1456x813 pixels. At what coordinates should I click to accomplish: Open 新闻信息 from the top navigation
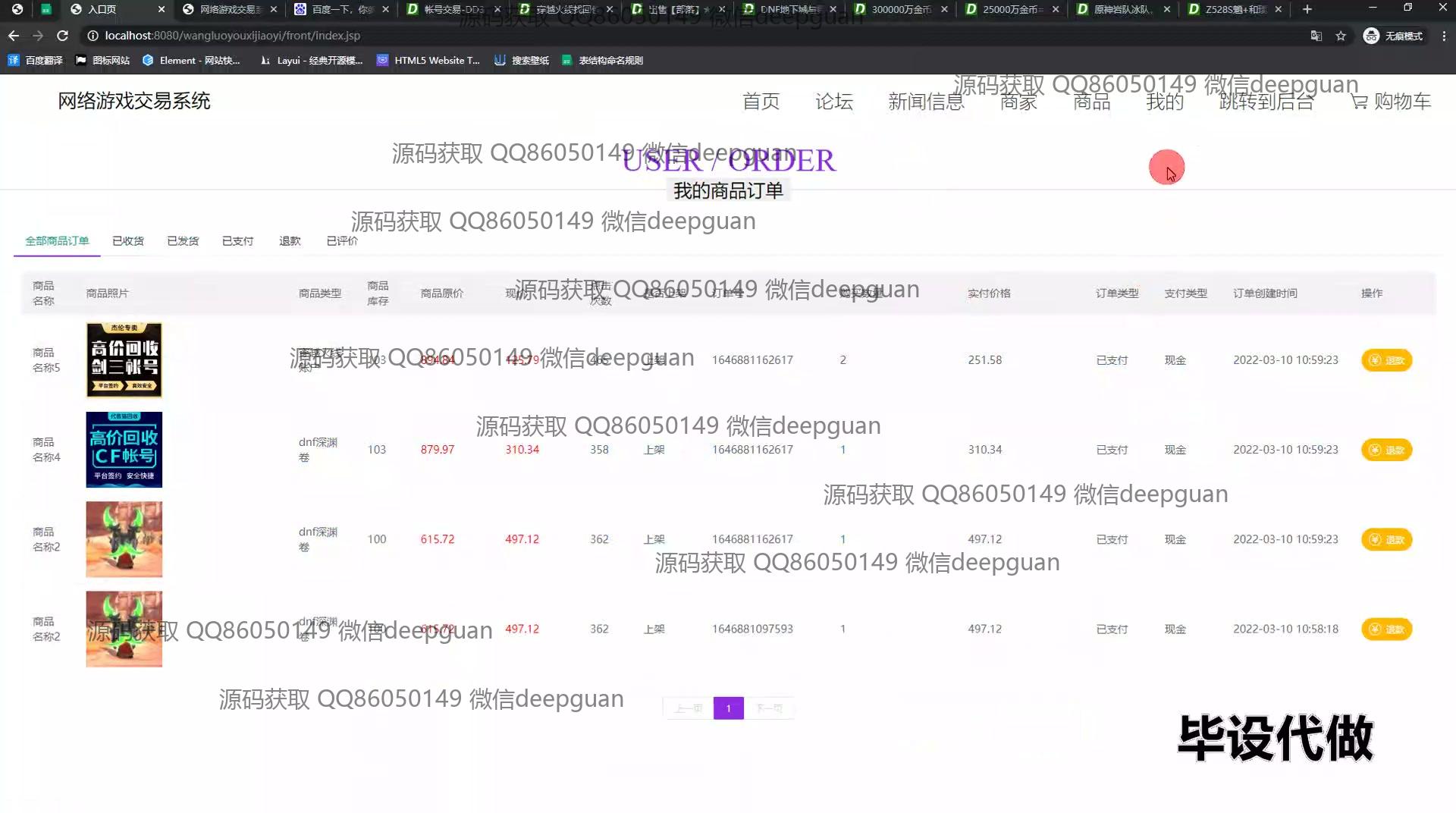point(926,102)
